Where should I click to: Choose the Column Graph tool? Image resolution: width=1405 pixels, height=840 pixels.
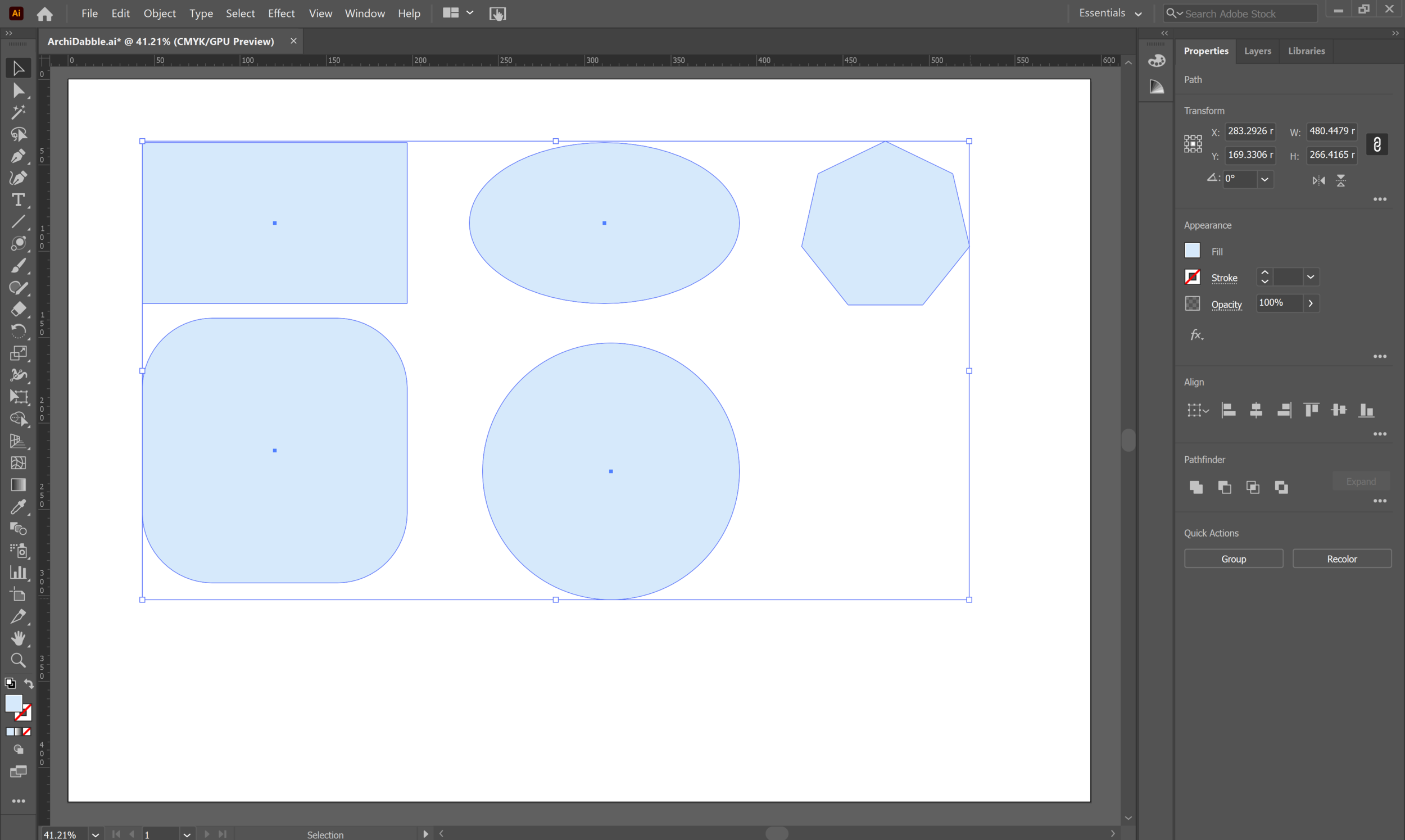[18, 573]
